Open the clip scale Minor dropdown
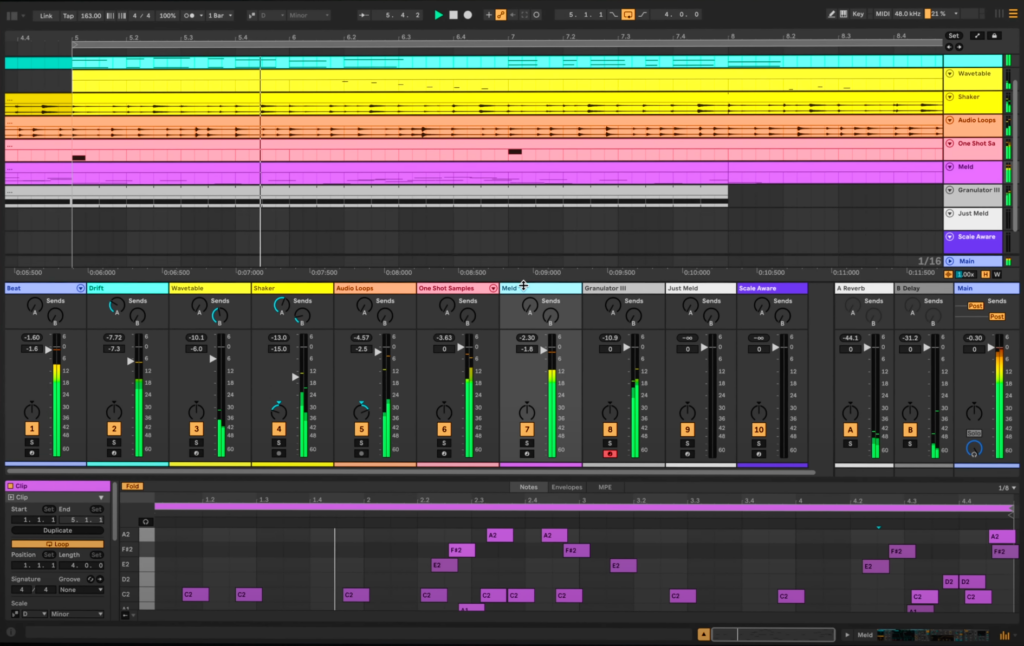 coord(76,614)
